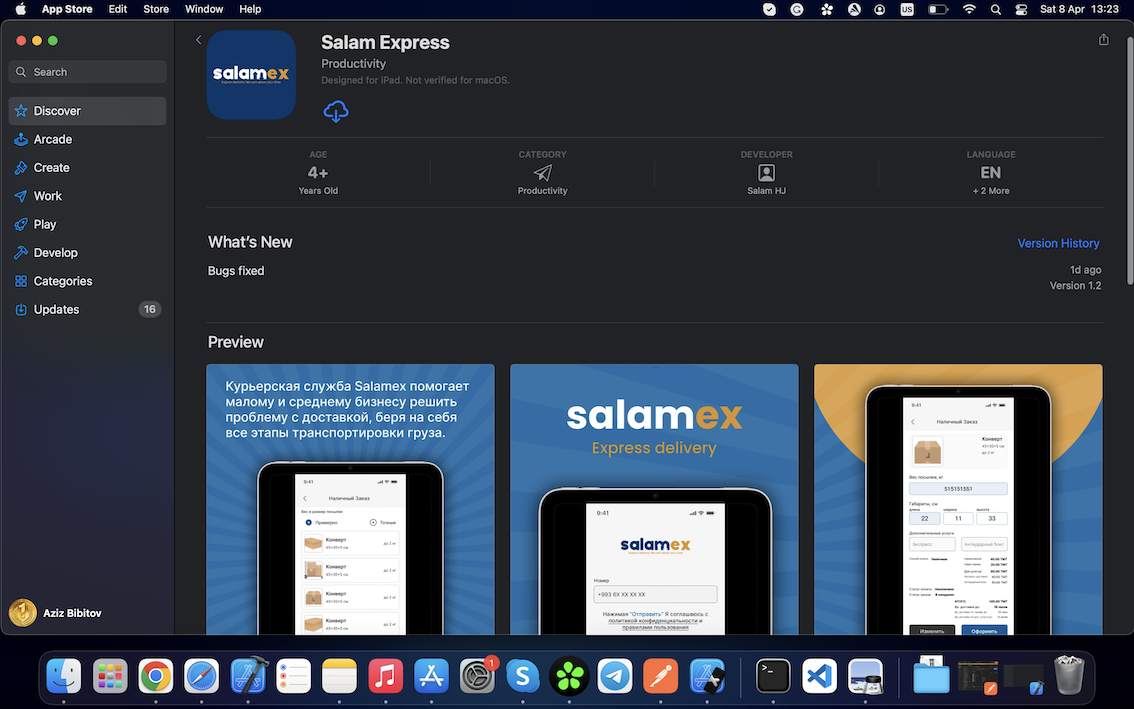This screenshot has height=709, width=1134.
Task: Open the Share button at top right
Action: (1103, 40)
